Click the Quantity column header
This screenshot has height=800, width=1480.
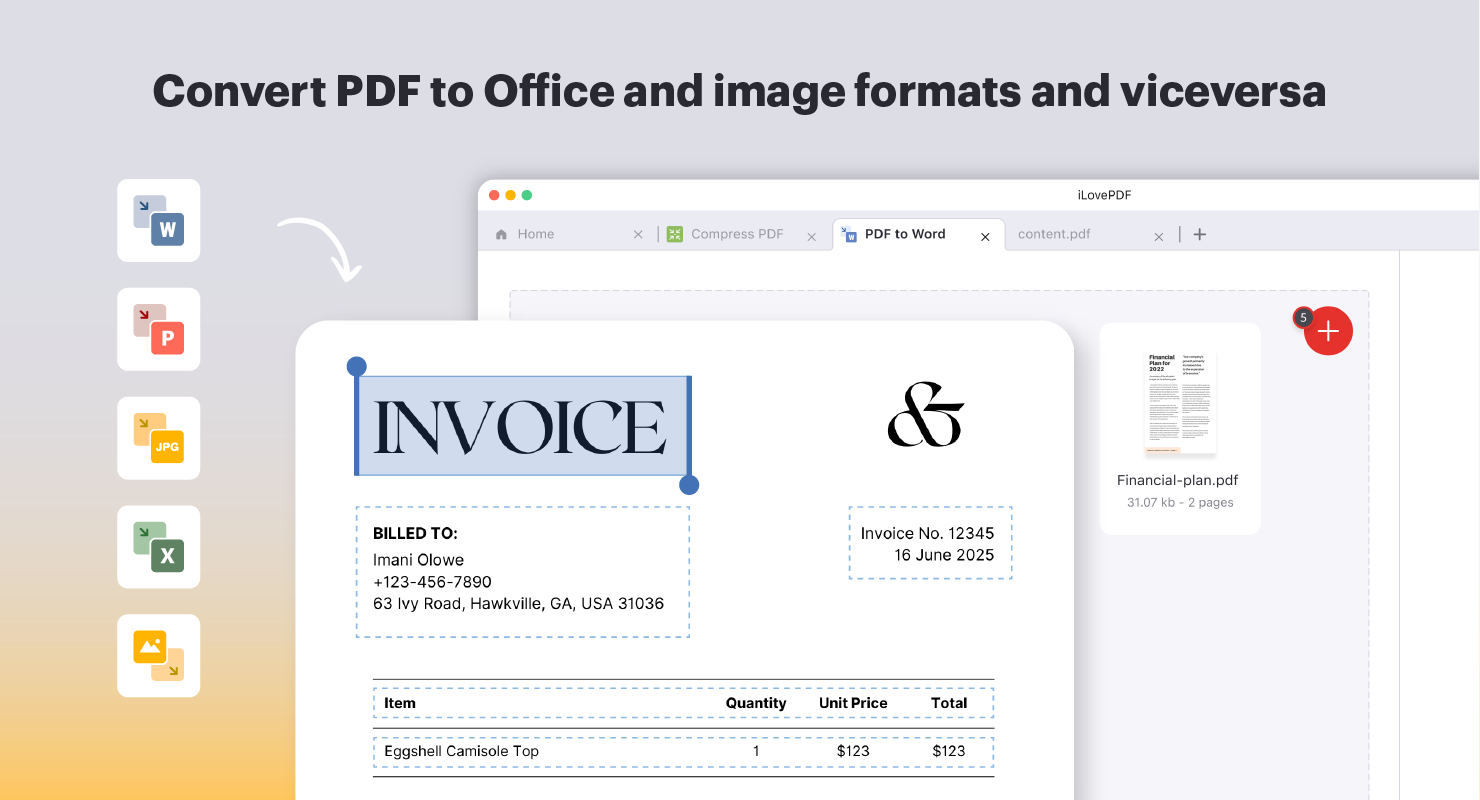pyautogui.click(x=756, y=703)
